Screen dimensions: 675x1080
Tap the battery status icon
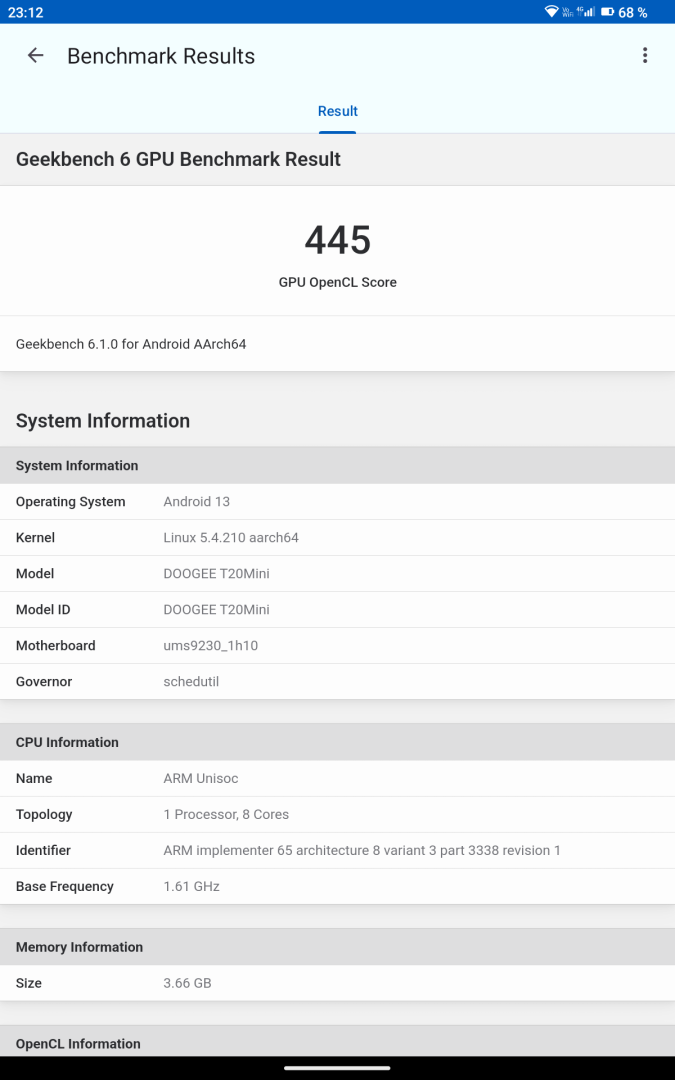(608, 12)
